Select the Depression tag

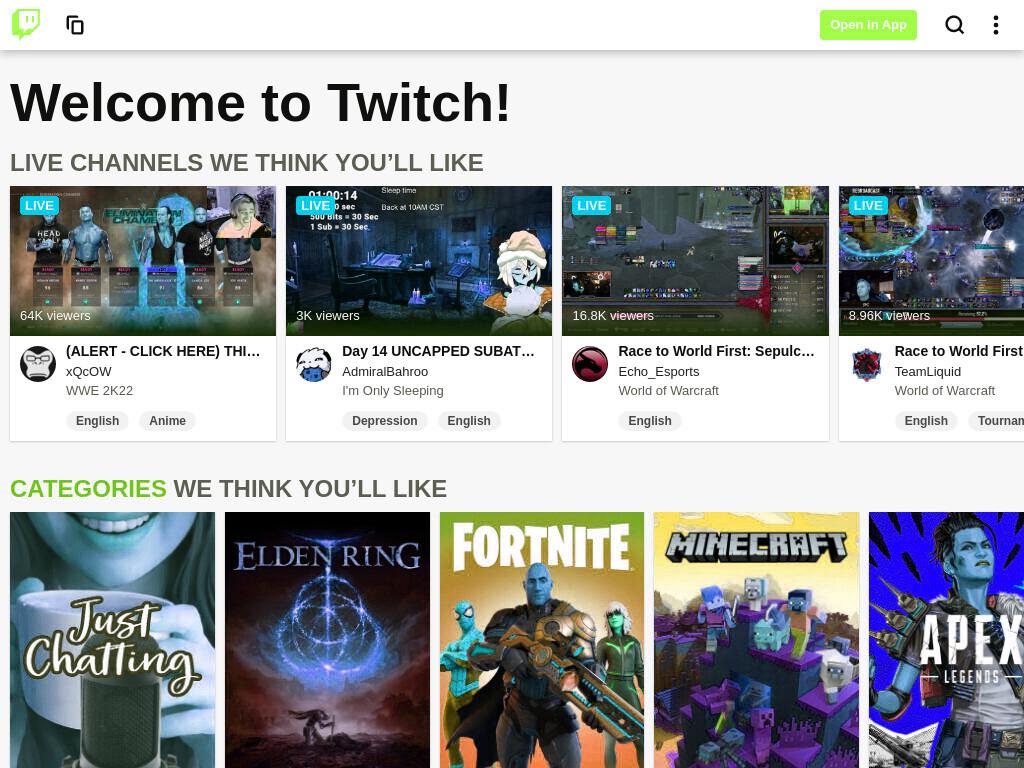[385, 421]
